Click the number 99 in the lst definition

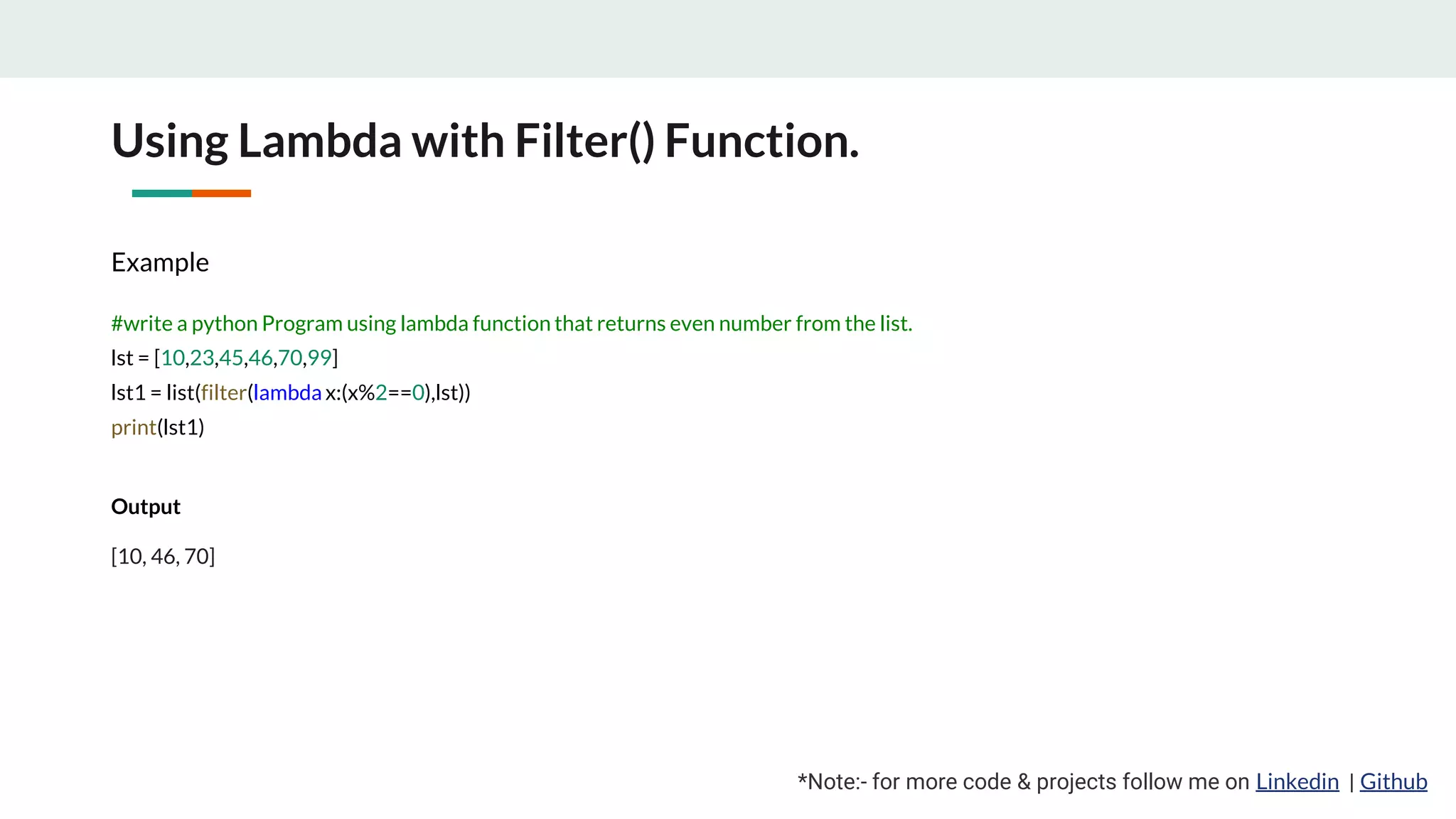point(320,358)
